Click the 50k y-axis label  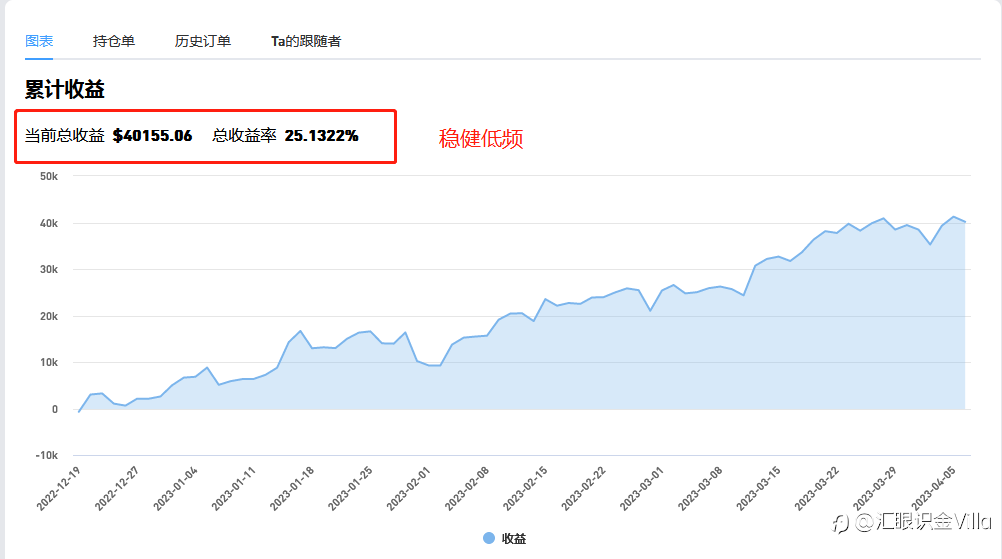tap(49, 176)
